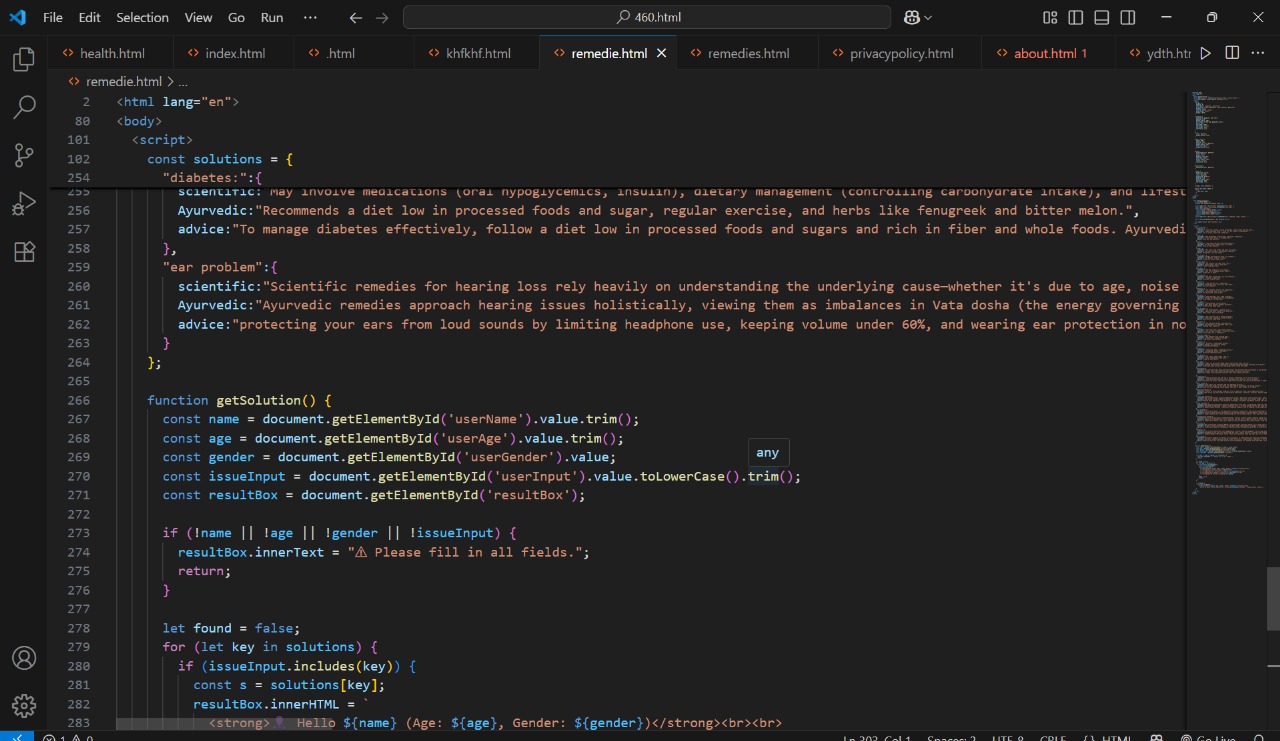This screenshot has width=1280, height=741.
Task: Switch to the about.html tab
Action: click(x=1050, y=53)
